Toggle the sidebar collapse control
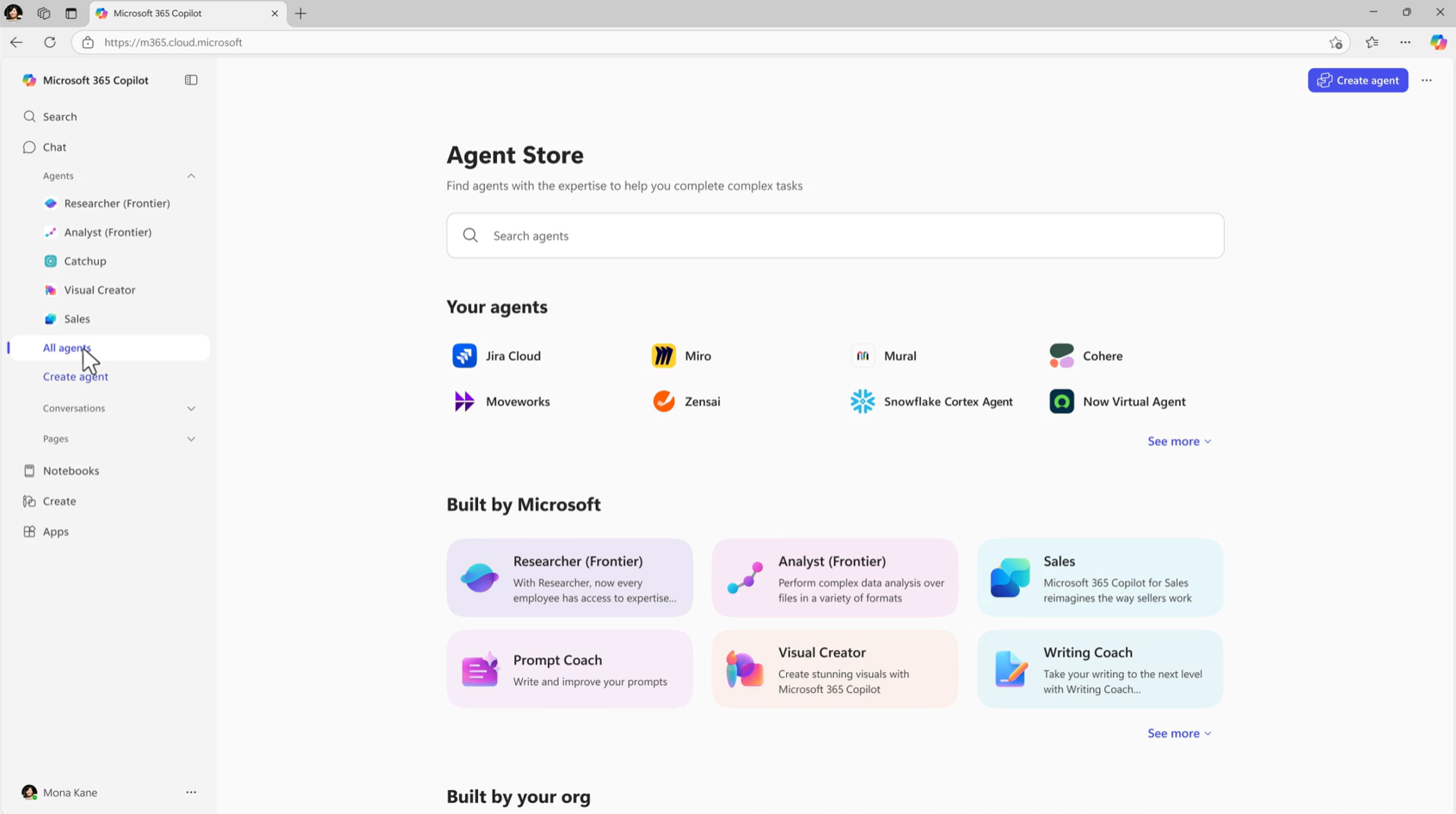Image resolution: width=1456 pixels, height=814 pixels. coord(191,80)
